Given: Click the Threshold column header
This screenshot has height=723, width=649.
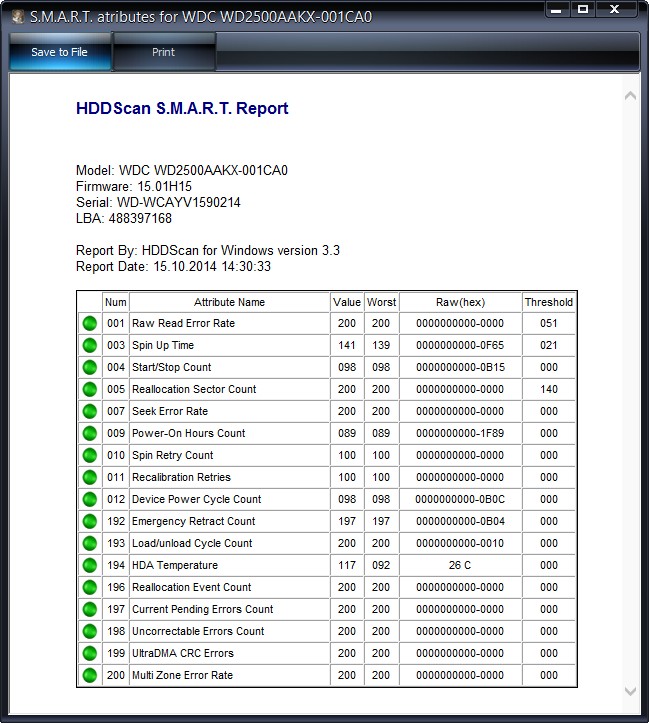Looking at the screenshot, I should point(549,302).
